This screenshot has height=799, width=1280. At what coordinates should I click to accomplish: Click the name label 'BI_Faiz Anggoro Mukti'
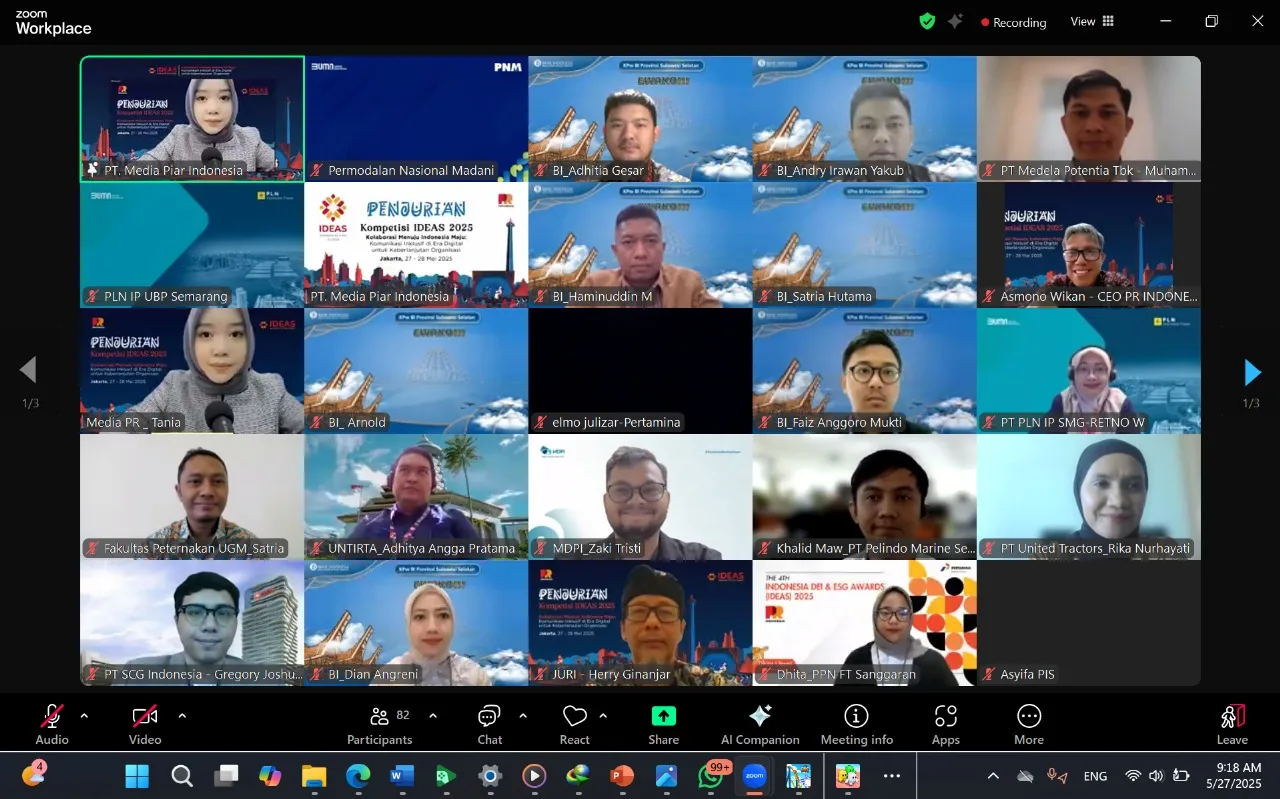[x=839, y=423]
